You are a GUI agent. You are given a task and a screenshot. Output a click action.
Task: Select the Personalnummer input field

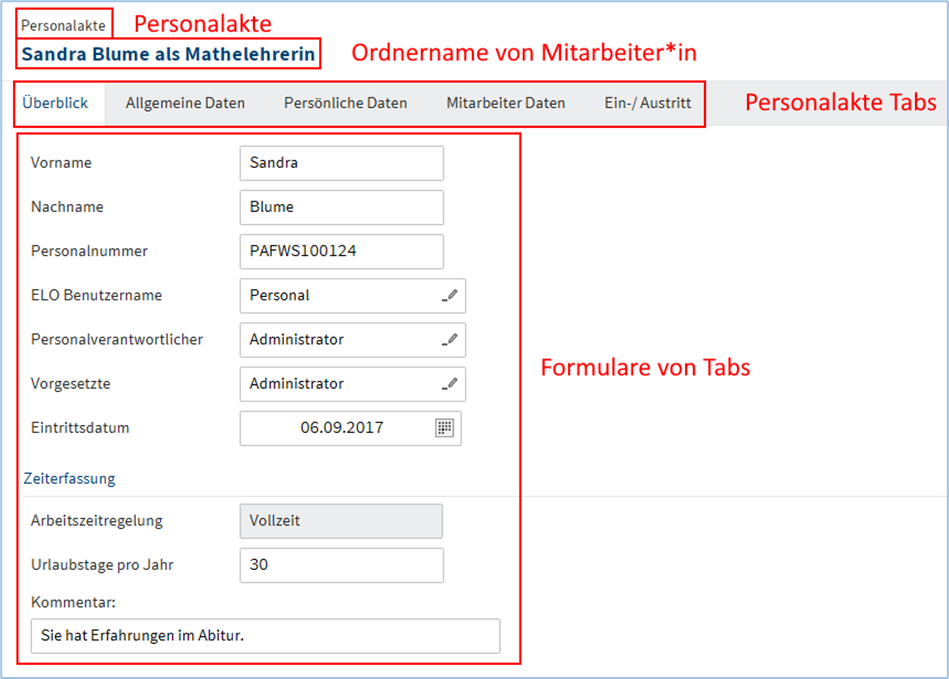tap(341, 252)
